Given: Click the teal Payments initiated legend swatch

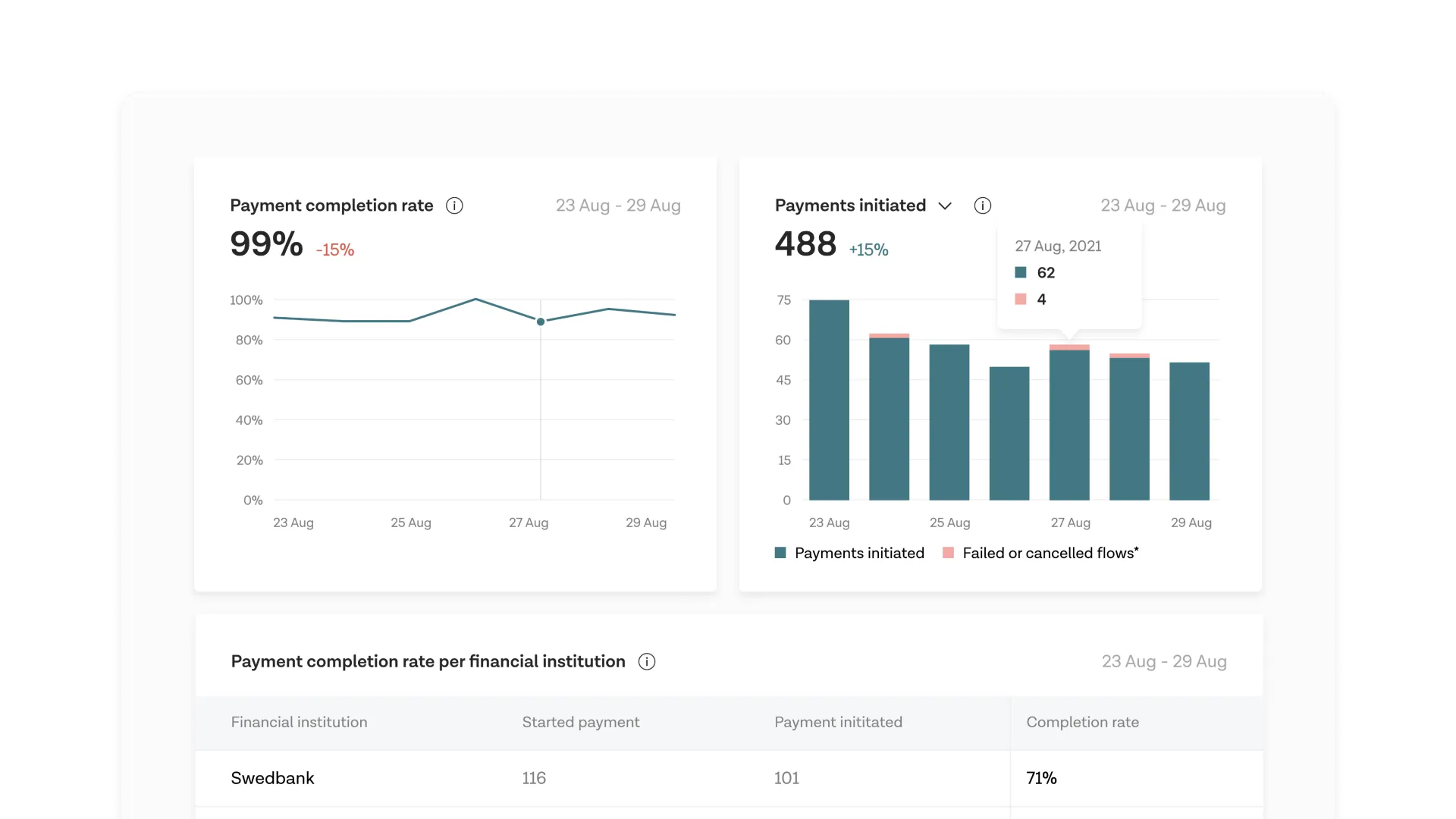Looking at the screenshot, I should point(780,553).
